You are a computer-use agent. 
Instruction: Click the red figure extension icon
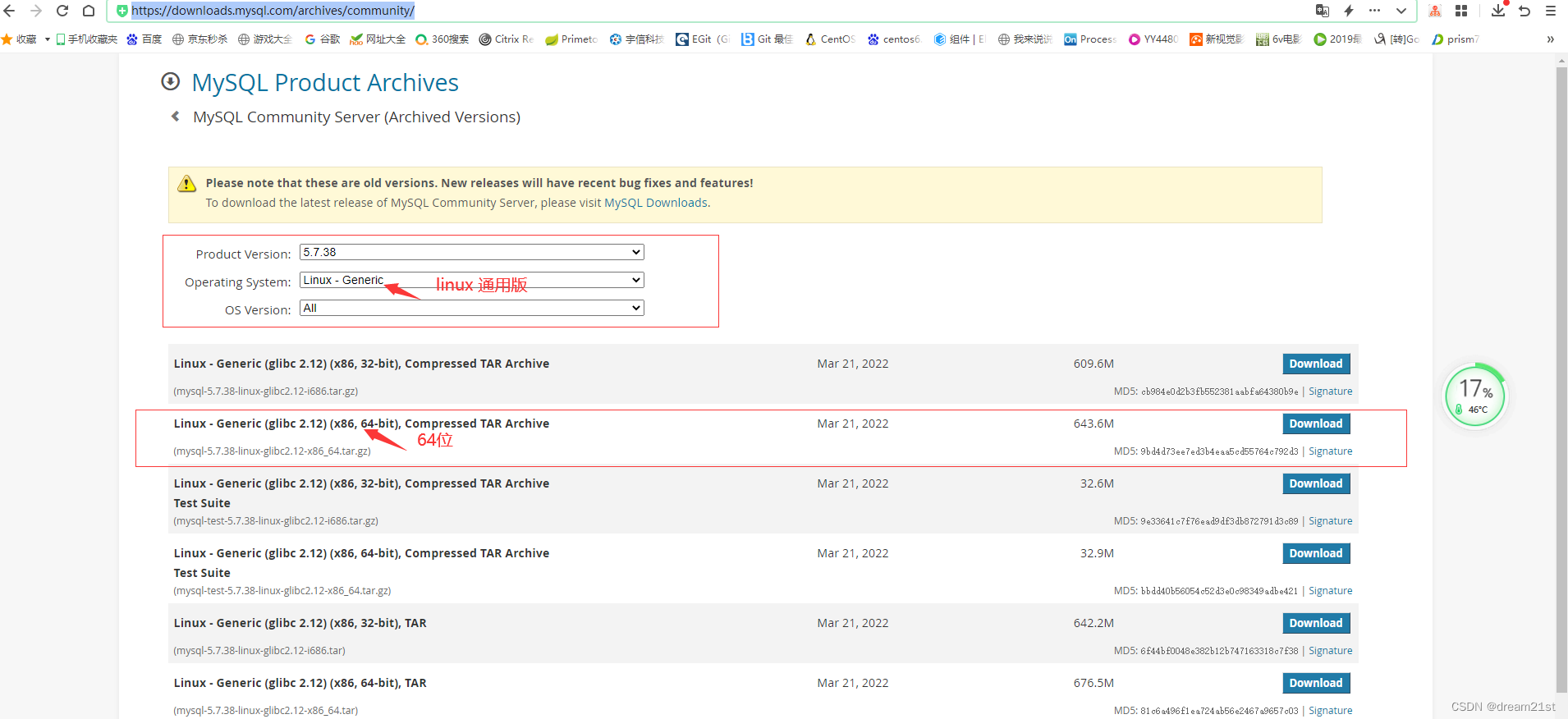1435,11
